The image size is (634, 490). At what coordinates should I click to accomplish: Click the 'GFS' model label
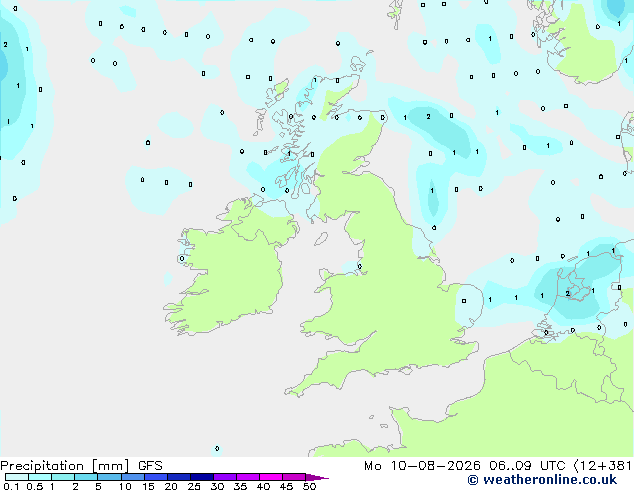150,466
